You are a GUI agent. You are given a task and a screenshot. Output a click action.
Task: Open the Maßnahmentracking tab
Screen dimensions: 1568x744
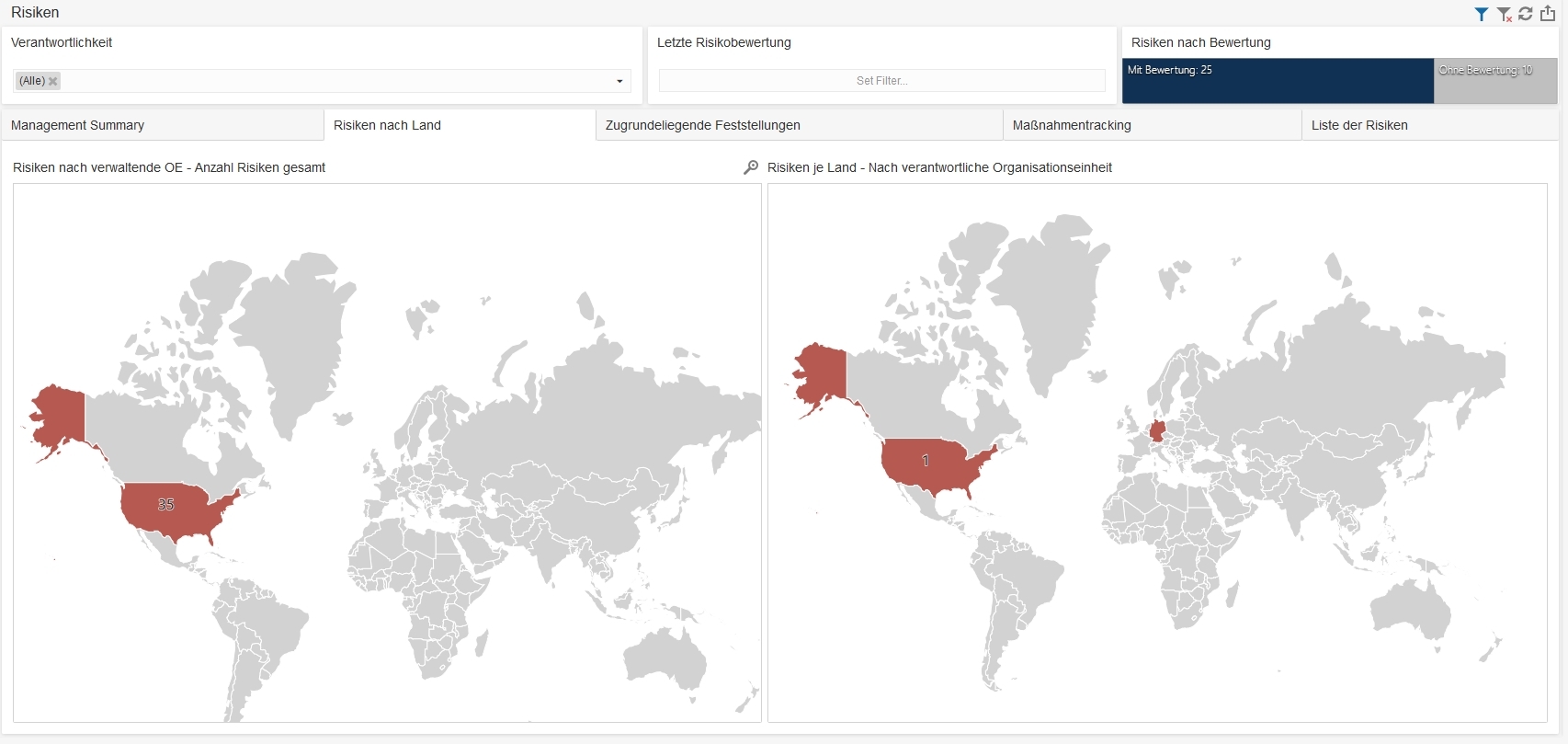click(1153, 125)
